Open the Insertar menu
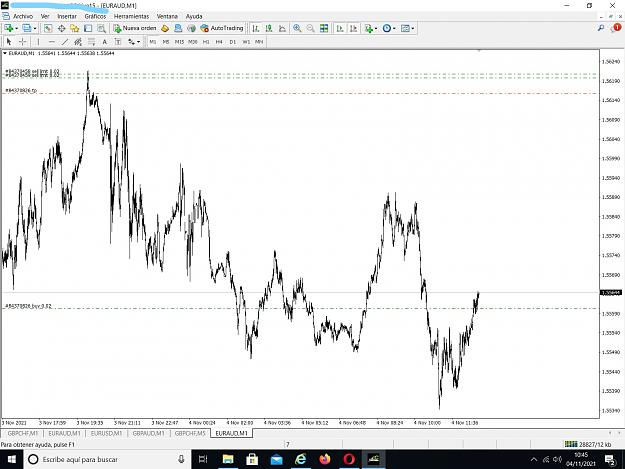Image resolution: width=625 pixels, height=469 pixels. click(x=67, y=16)
